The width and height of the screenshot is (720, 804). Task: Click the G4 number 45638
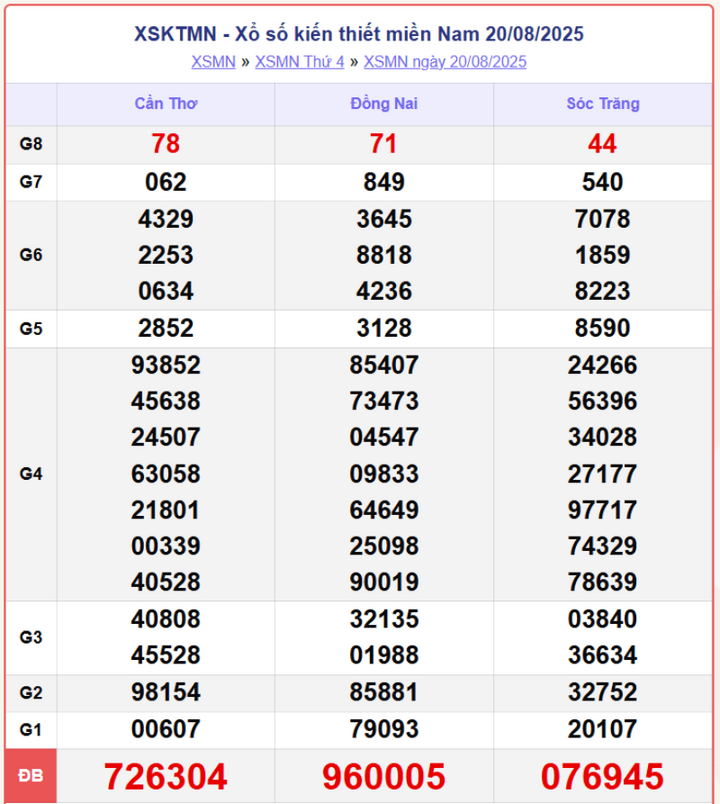166,401
